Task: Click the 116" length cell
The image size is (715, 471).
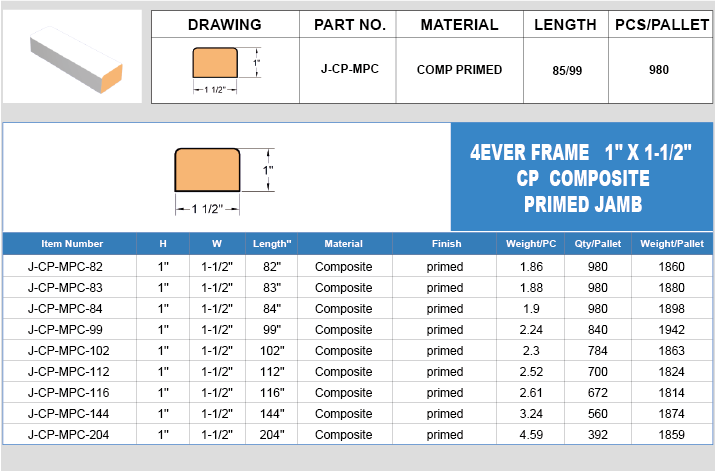Action: coord(272,393)
